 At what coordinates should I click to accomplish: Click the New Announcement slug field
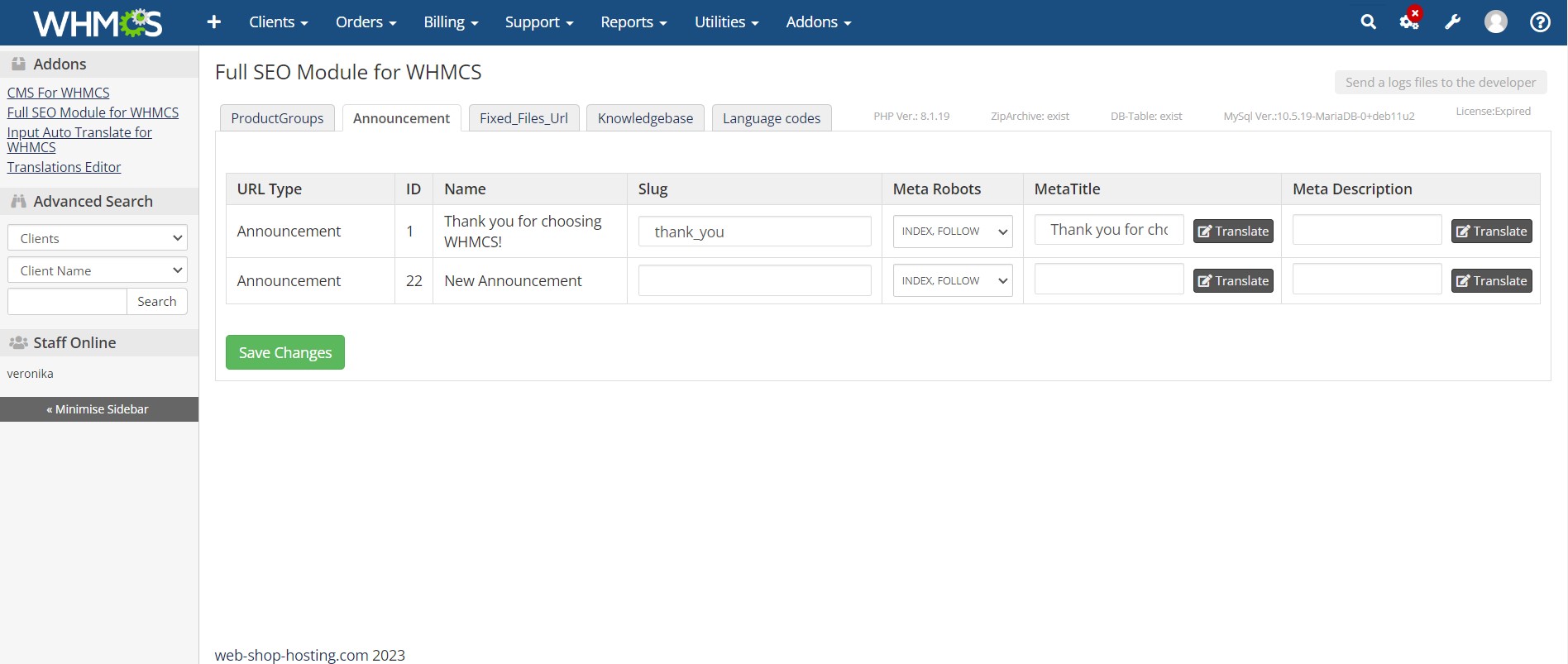point(754,280)
